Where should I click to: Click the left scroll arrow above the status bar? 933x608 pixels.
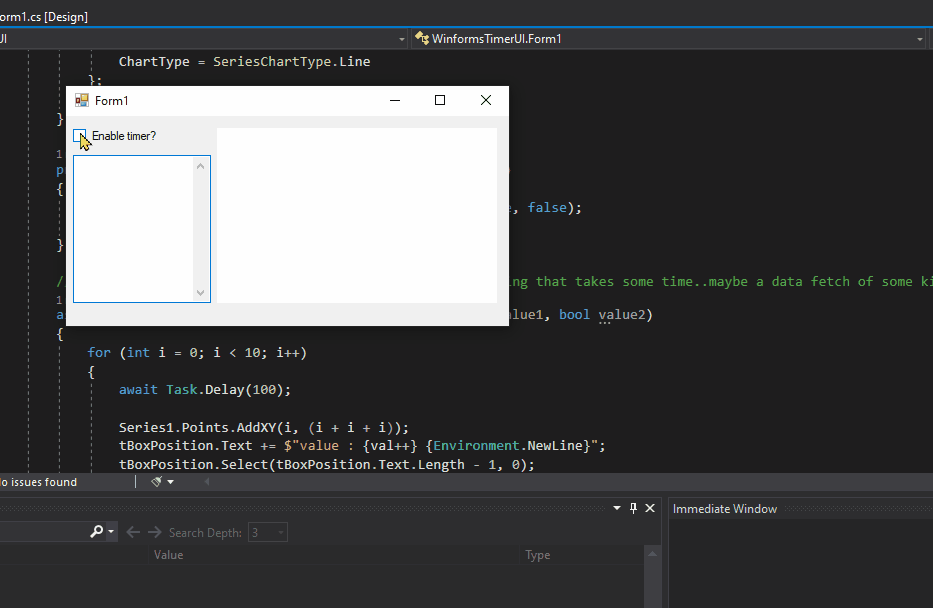206,482
